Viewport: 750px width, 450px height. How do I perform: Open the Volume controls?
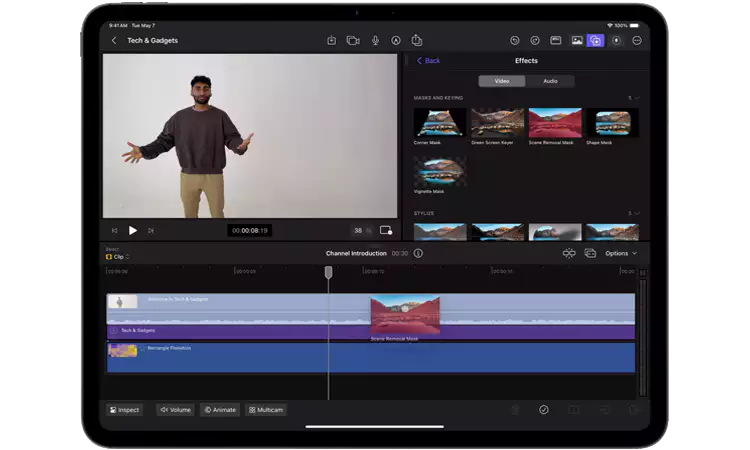tap(176, 410)
